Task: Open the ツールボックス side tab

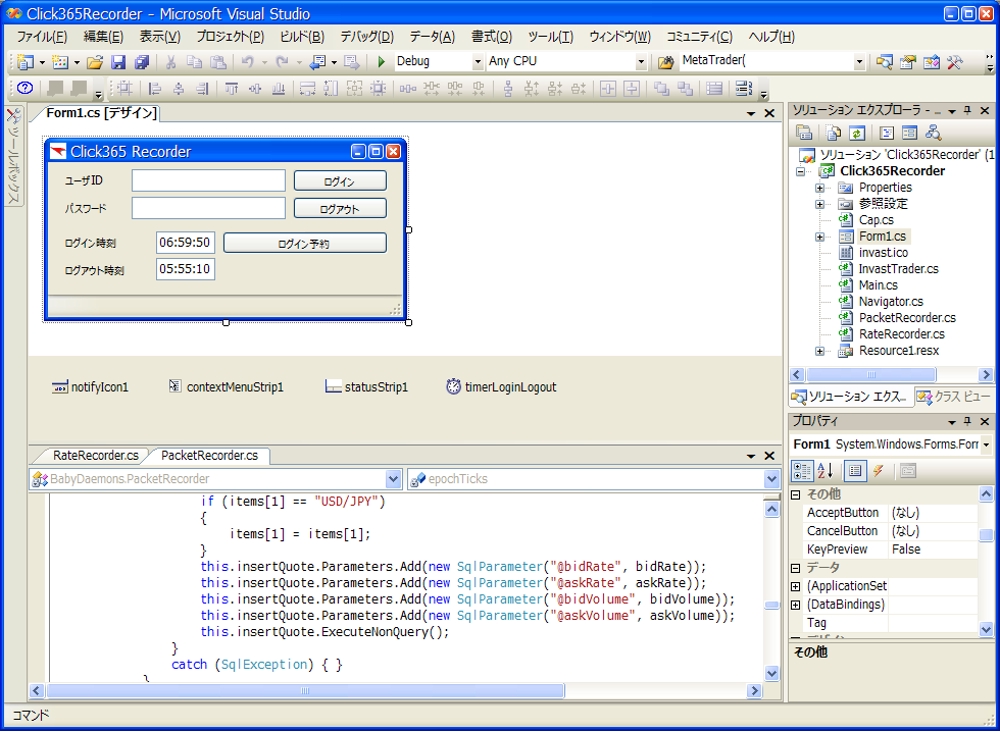Action: pyautogui.click(x=14, y=156)
